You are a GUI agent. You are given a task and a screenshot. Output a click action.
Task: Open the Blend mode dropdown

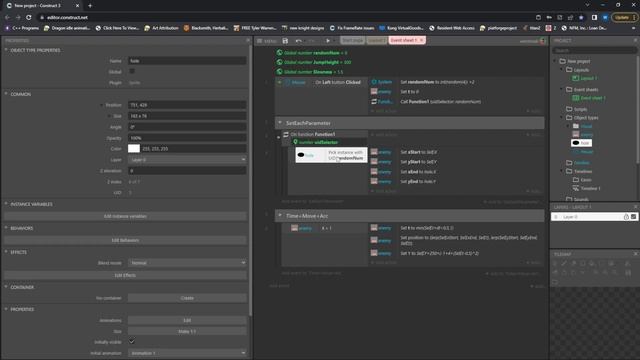tap(187, 263)
